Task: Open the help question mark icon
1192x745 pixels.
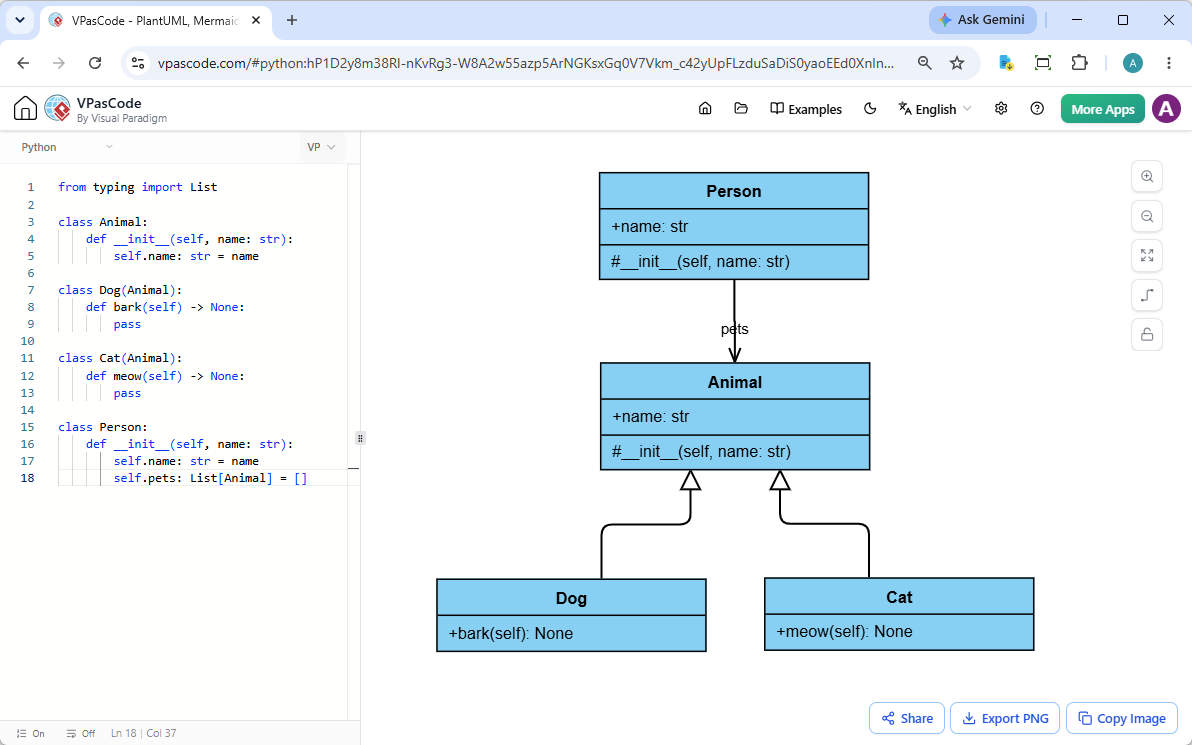Action: click(1037, 109)
